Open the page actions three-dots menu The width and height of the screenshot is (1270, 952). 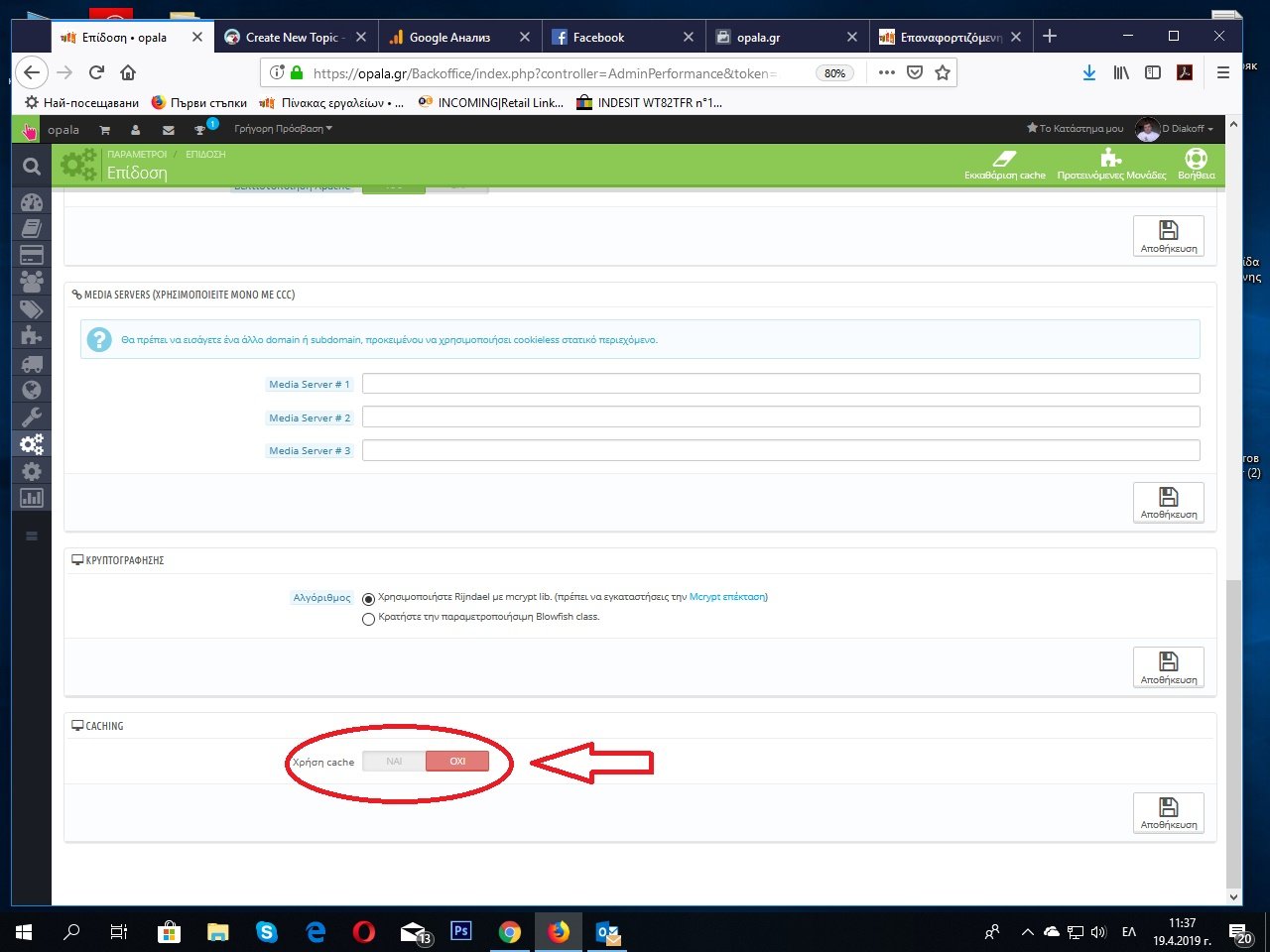coord(887,72)
